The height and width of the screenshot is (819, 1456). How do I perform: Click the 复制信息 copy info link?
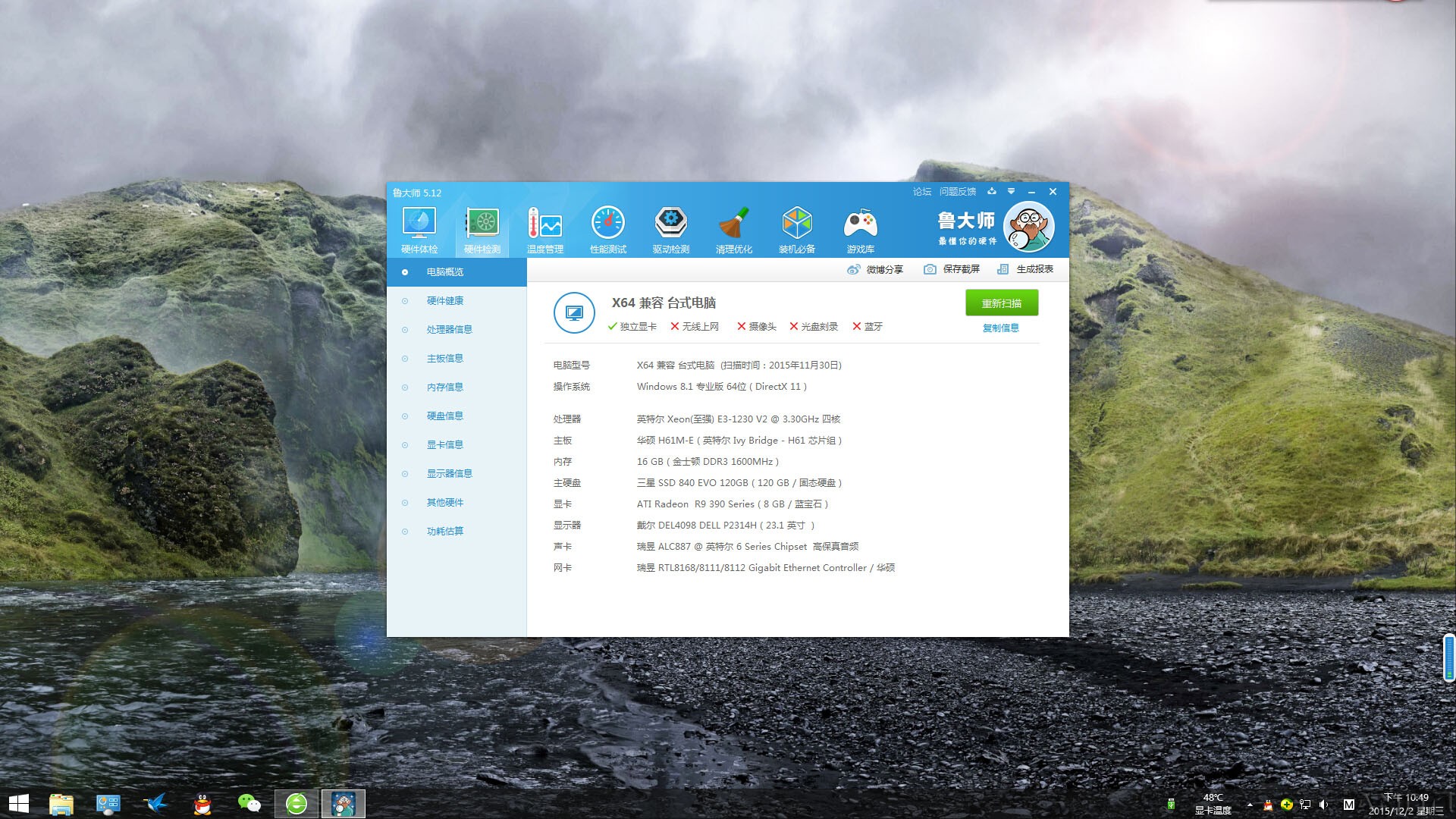(1001, 328)
